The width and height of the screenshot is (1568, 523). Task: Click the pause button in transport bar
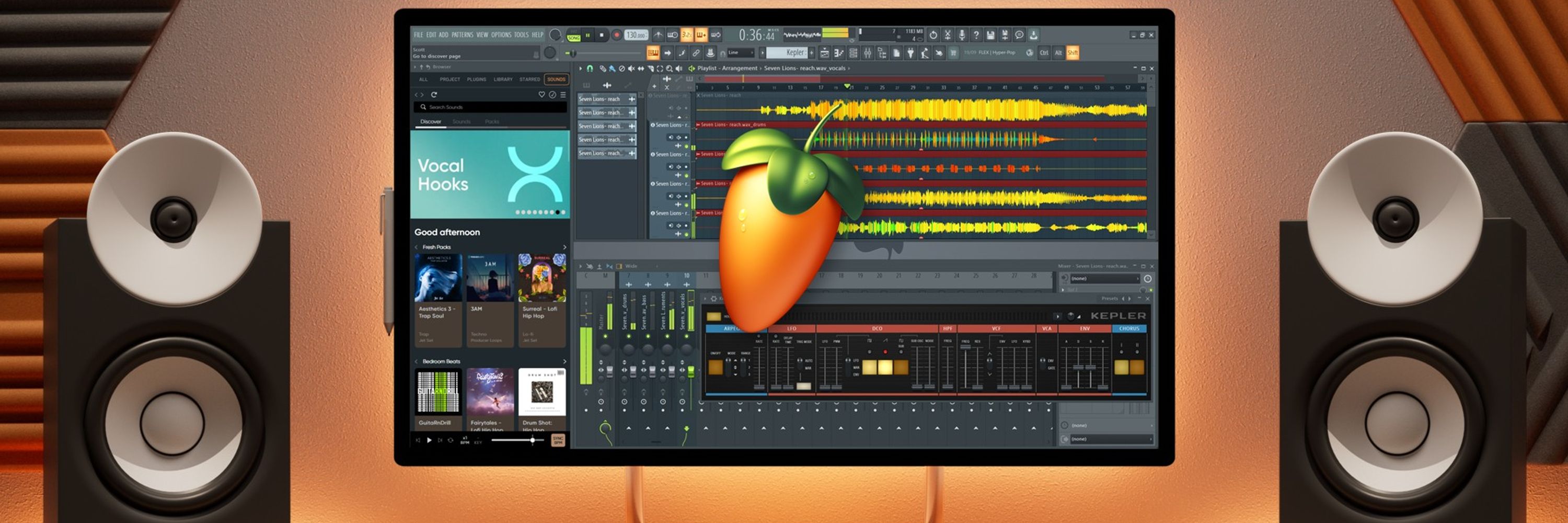pyautogui.click(x=588, y=36)
